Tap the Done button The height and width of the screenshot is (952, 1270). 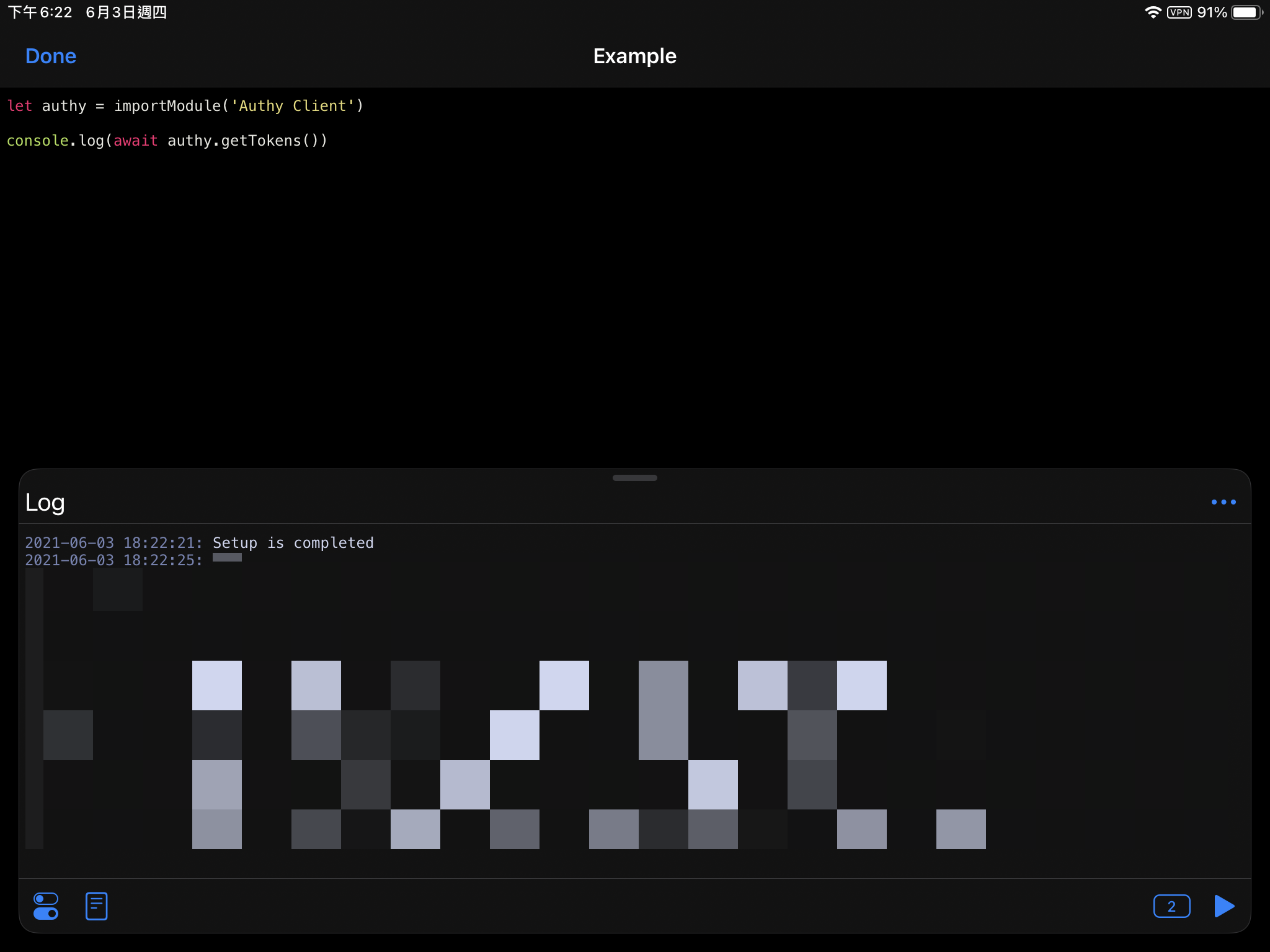pyautogui.click(x=51, y=56)
